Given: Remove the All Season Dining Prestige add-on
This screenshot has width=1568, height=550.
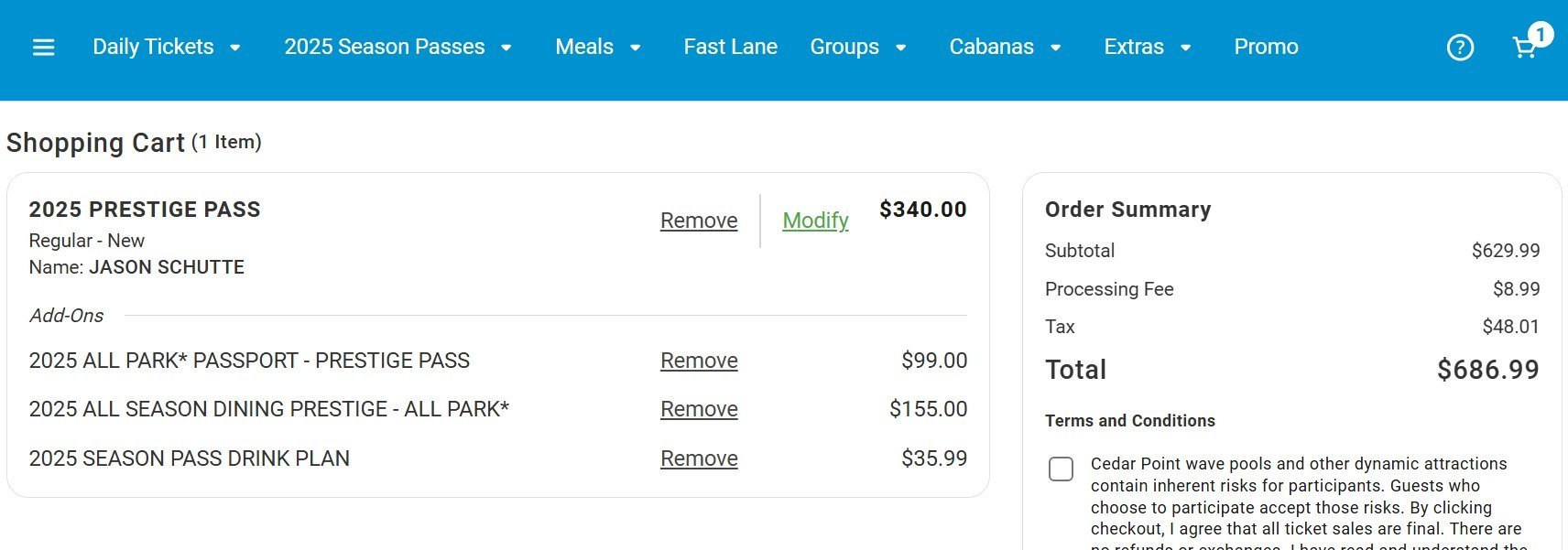Looking at the screenshot, I should coord(699,409).
